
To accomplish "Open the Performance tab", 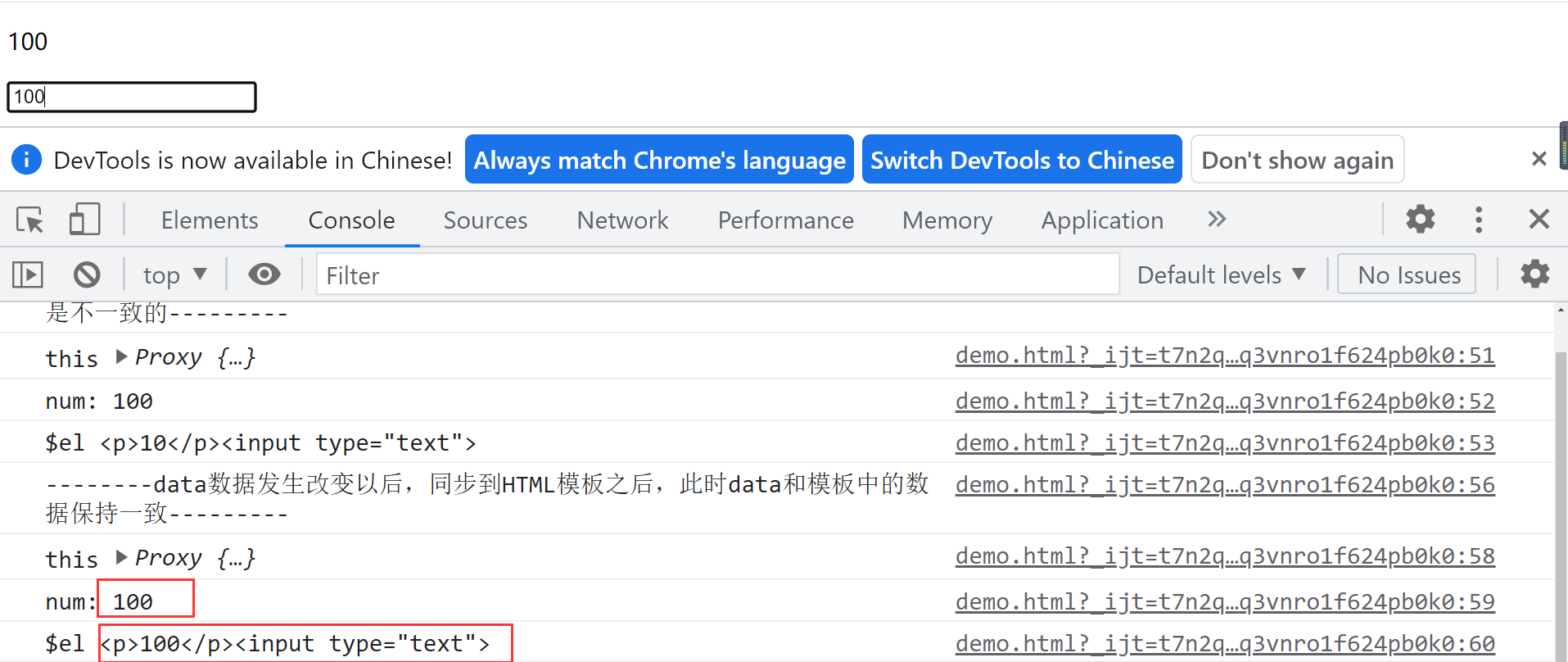I will point(786,220).
